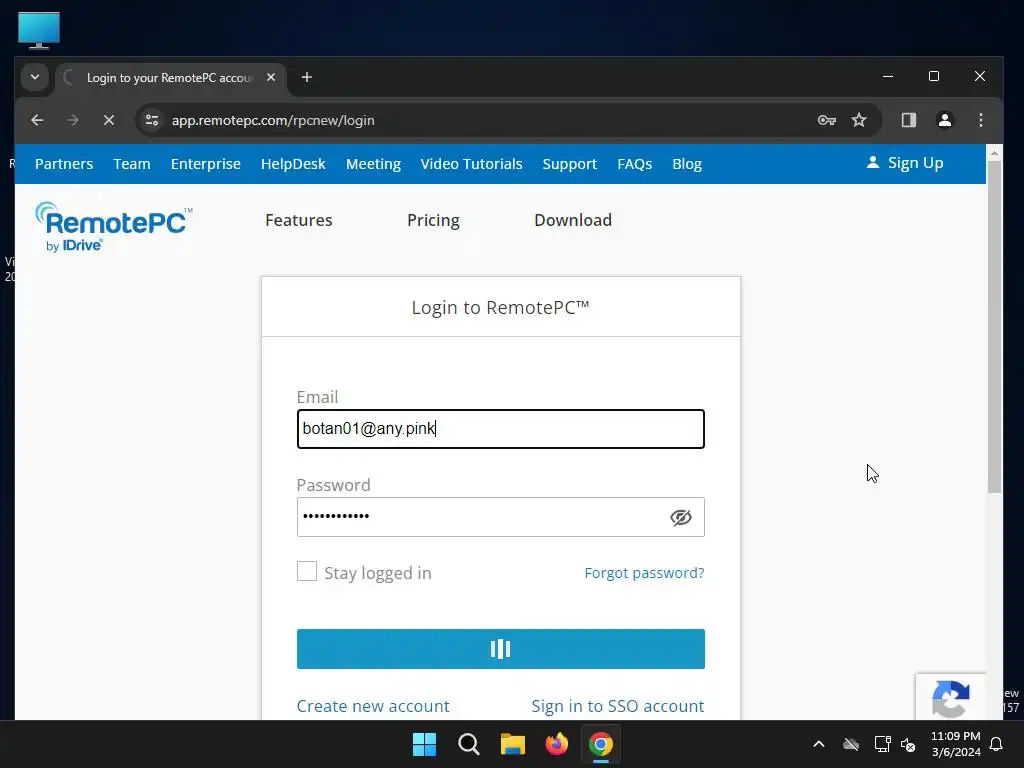The width and height of the screenshot is (1024, 768).
Task: Open File Explorer from taskbar
Action: tap(513, 744)
